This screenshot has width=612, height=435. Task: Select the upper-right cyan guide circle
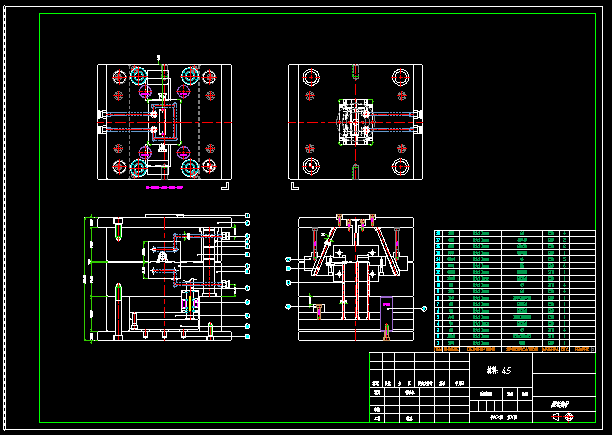(x=190, y=75)
